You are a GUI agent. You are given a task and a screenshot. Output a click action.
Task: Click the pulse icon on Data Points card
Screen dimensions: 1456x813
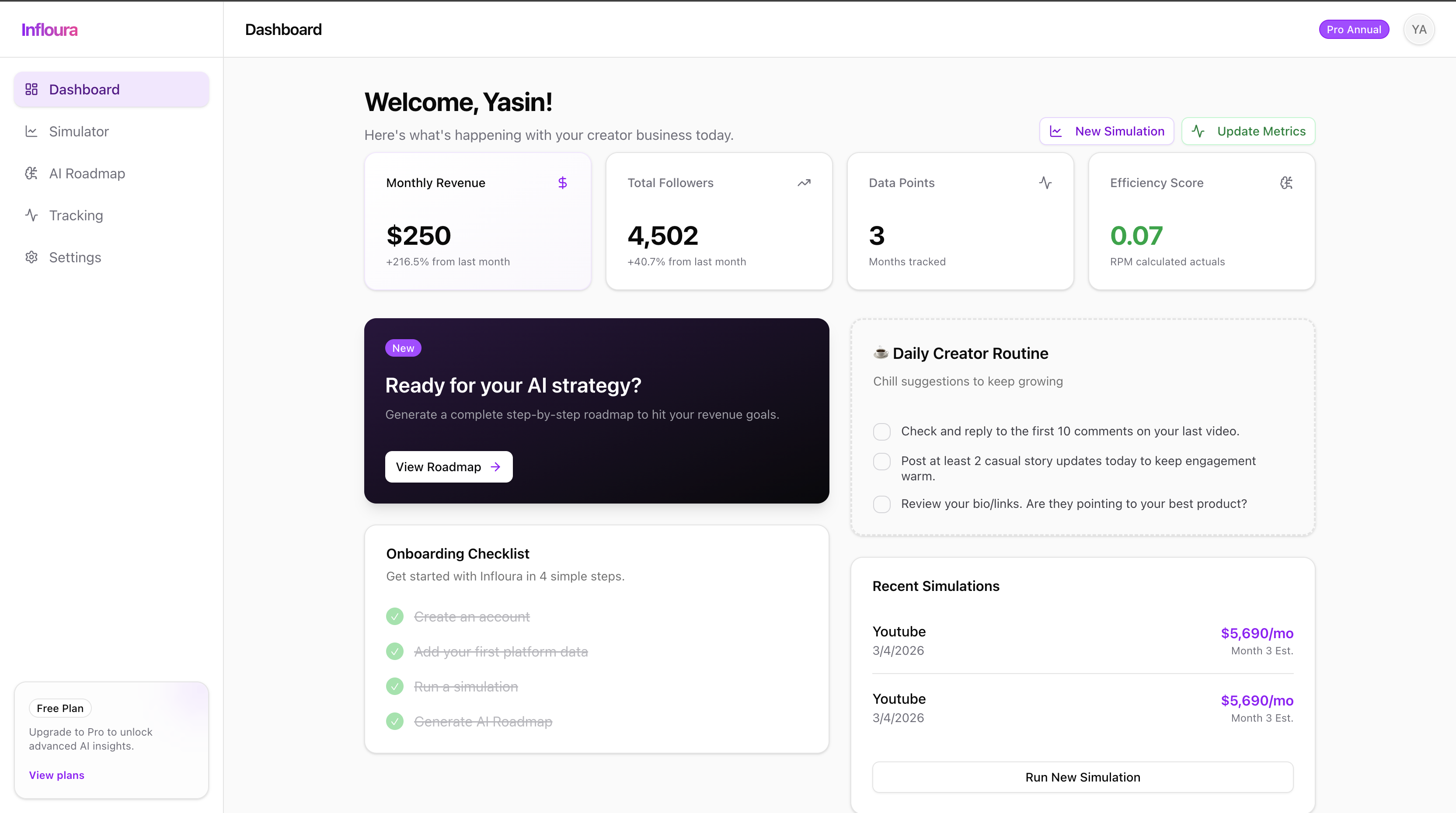(1045, 182)
